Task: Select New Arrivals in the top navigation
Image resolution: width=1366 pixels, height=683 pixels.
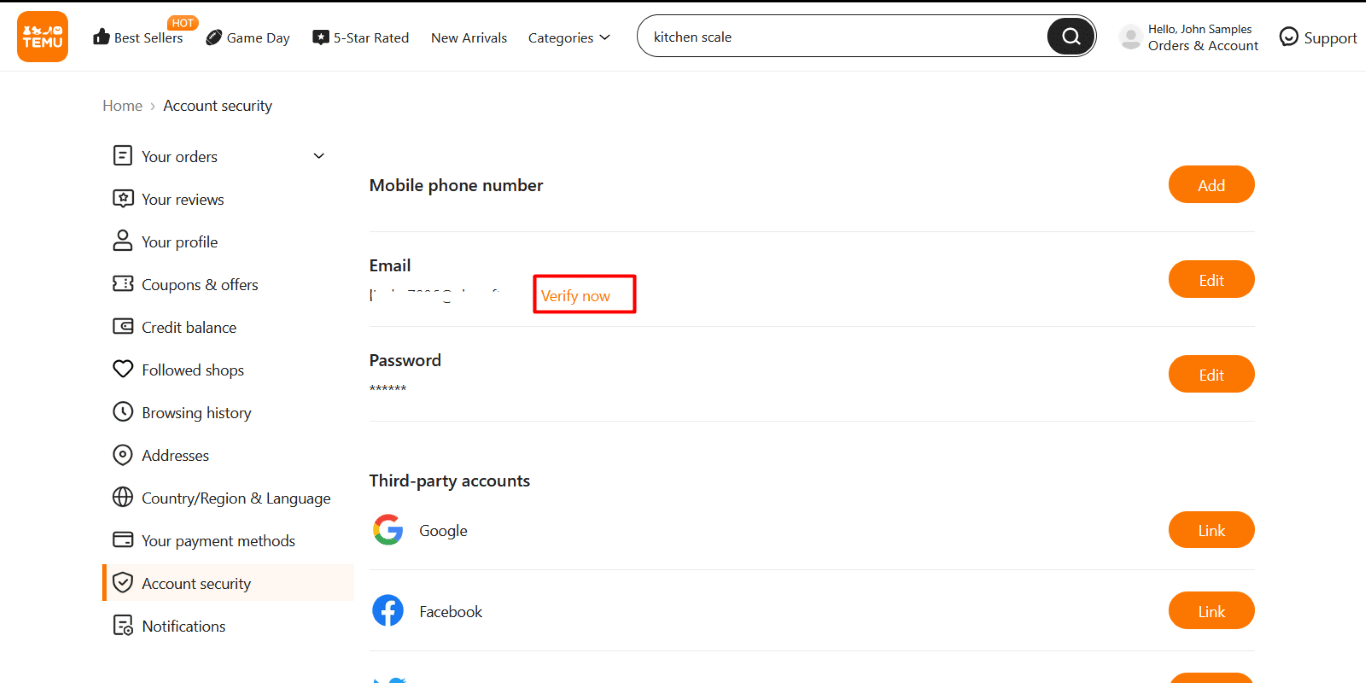Action: (x=468, y=37)
